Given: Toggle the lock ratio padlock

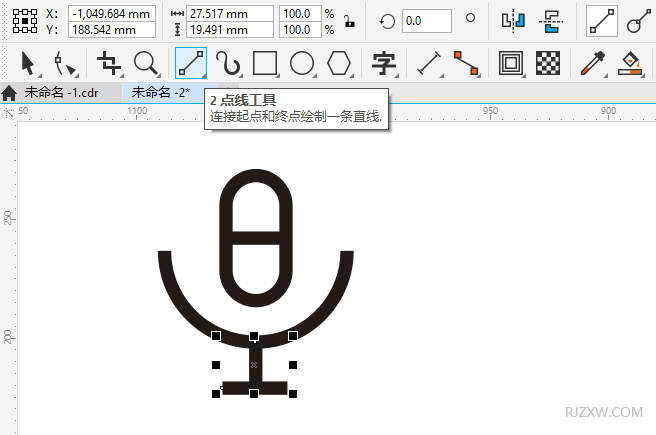Looking at the screenshot, I should [x=347, y=22].
